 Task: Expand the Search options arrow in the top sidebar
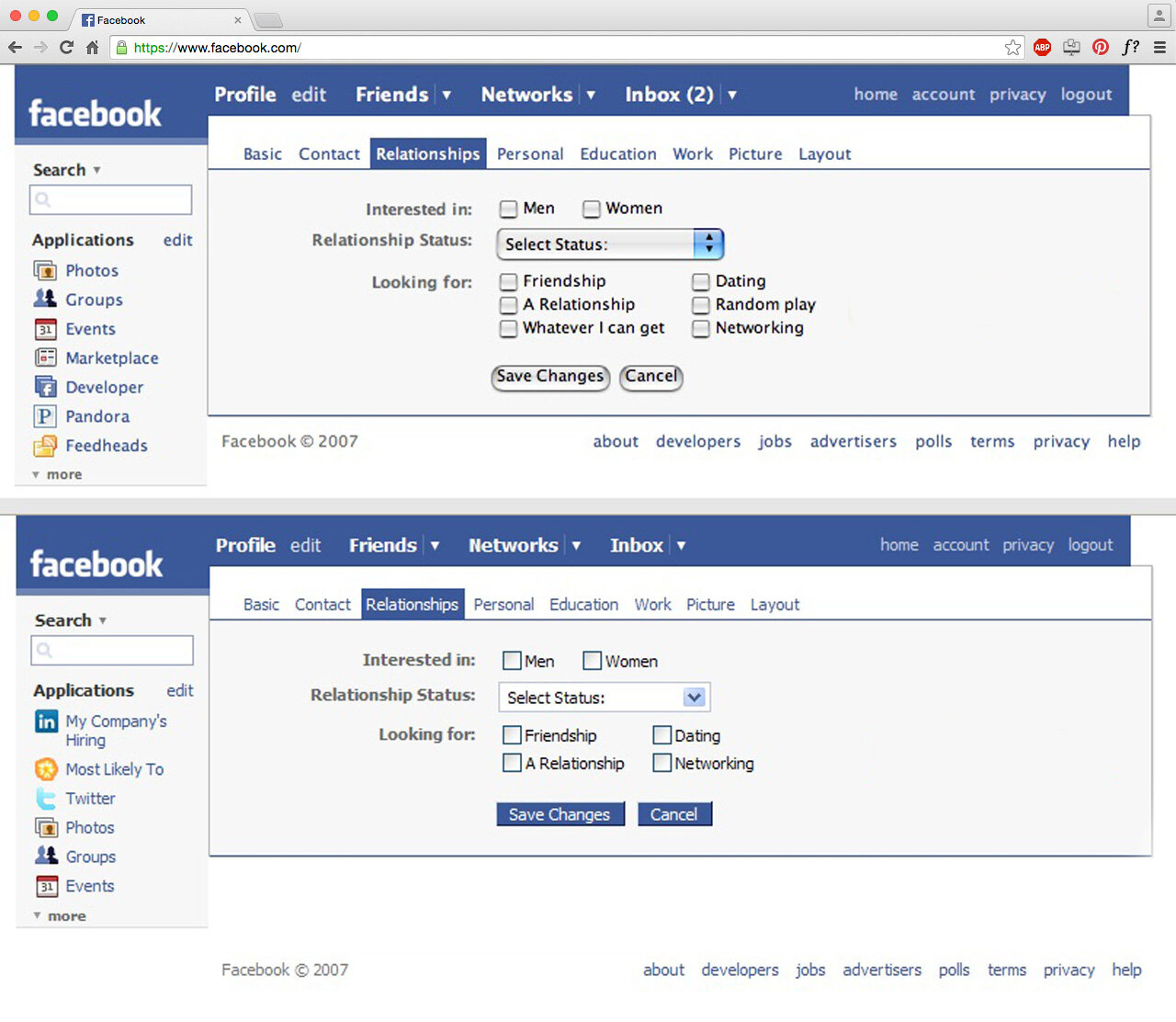(96, 170)
